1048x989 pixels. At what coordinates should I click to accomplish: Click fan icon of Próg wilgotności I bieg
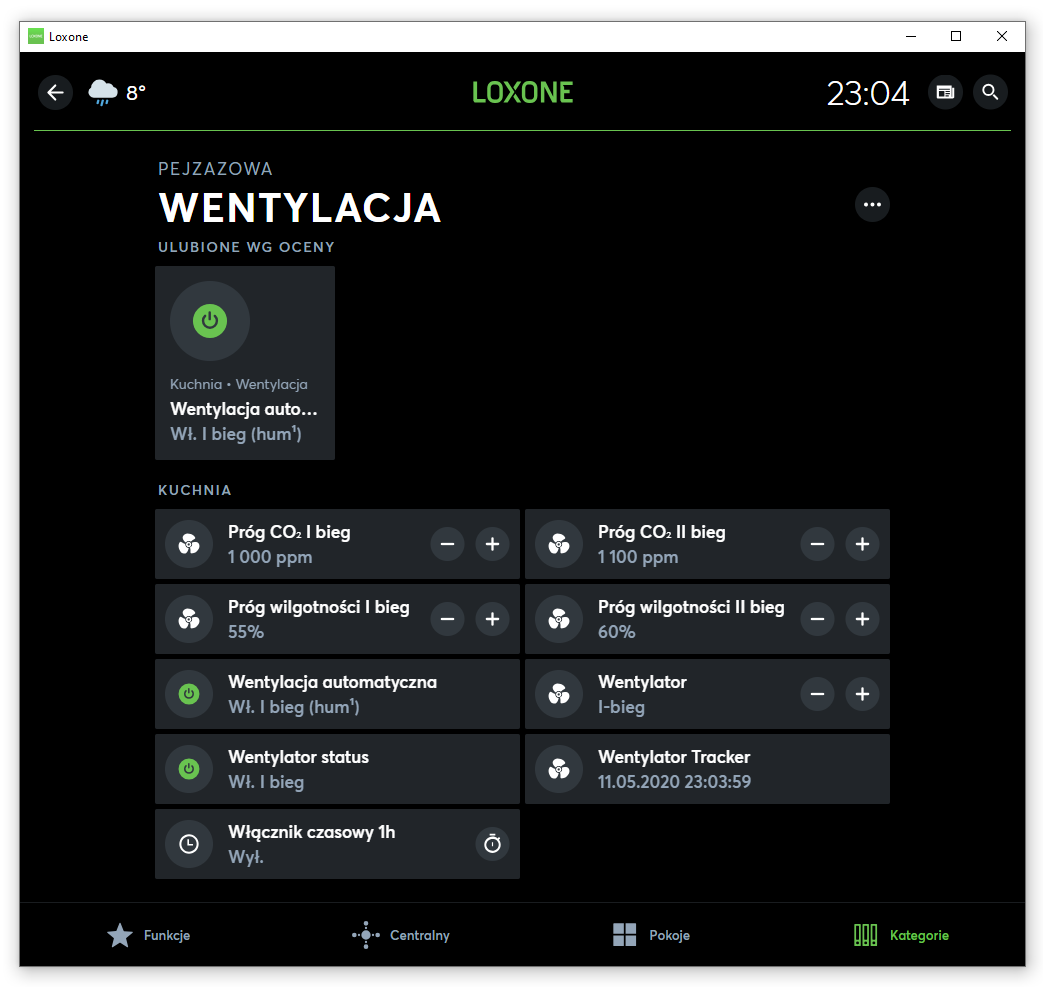(x=189, y=619)
